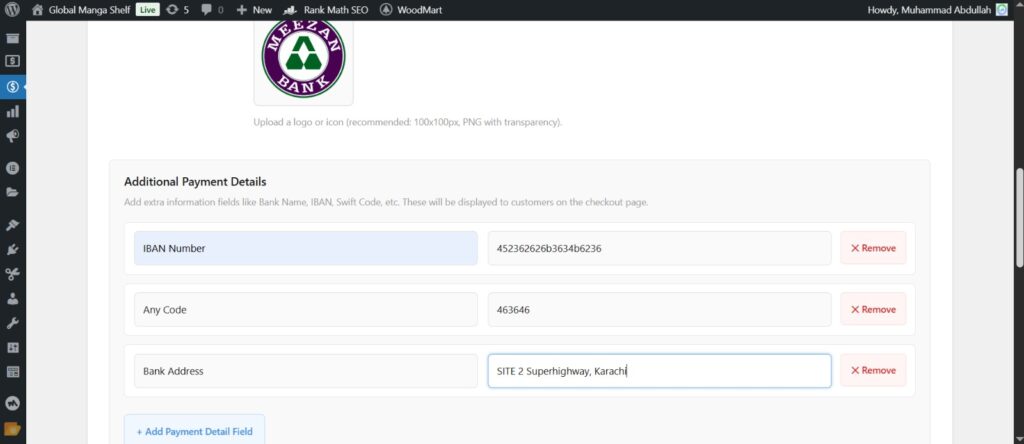
Task: Click the Upload a logo or icon hint text
Action: pyautogui.click(x=408, y=122)
